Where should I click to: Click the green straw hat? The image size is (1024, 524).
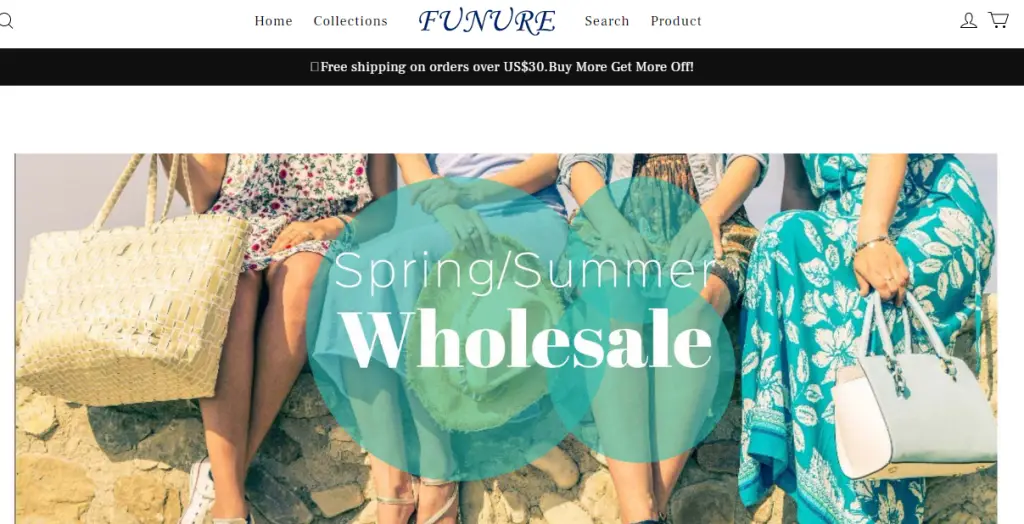point(487,333)
